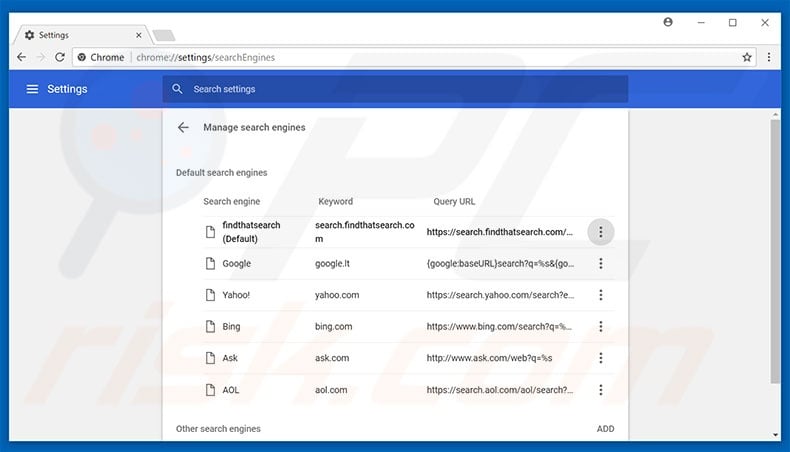790x452 pixels.
Task: Maximize the Chrome window
Action: click(733, 23)
